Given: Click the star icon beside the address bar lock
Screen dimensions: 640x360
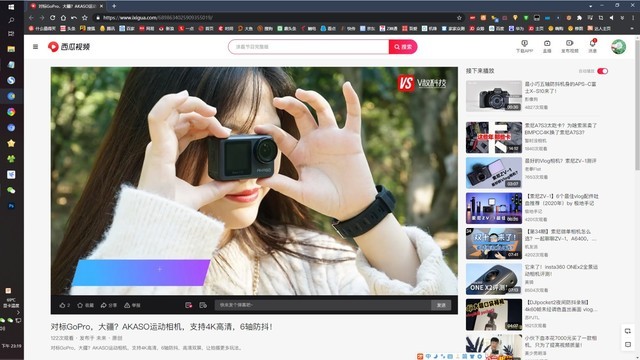Looking at the screenshot, I should click(x=84, y=18).
